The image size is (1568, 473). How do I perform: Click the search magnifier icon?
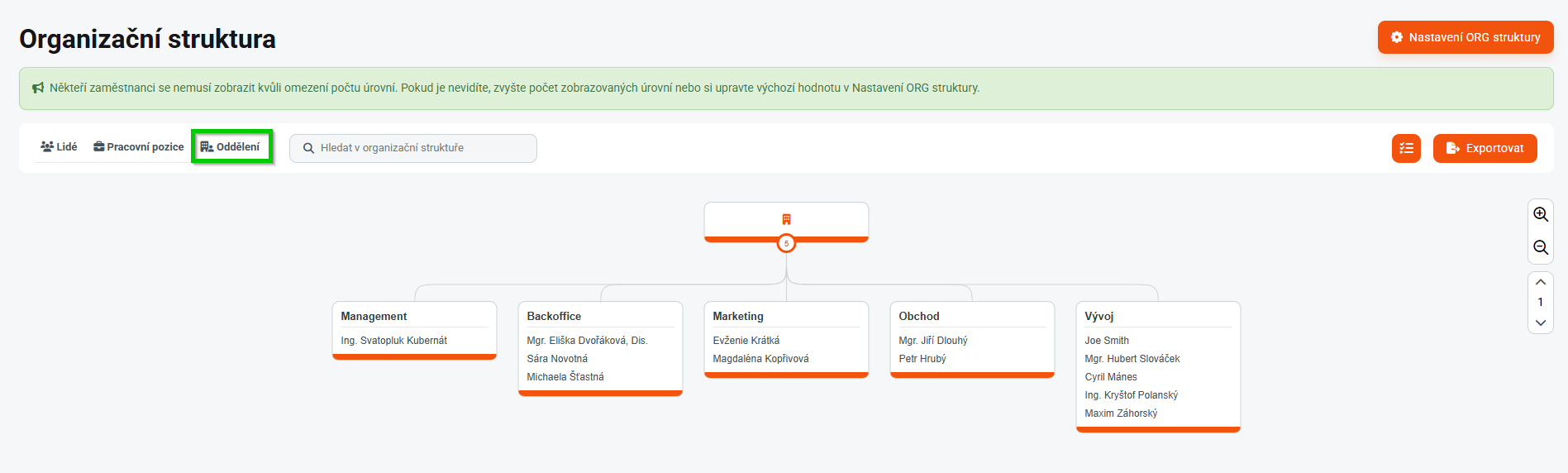308,148
